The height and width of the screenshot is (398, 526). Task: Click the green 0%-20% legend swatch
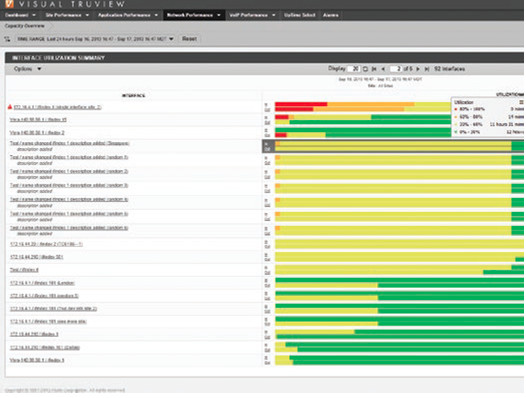[456, 132]
